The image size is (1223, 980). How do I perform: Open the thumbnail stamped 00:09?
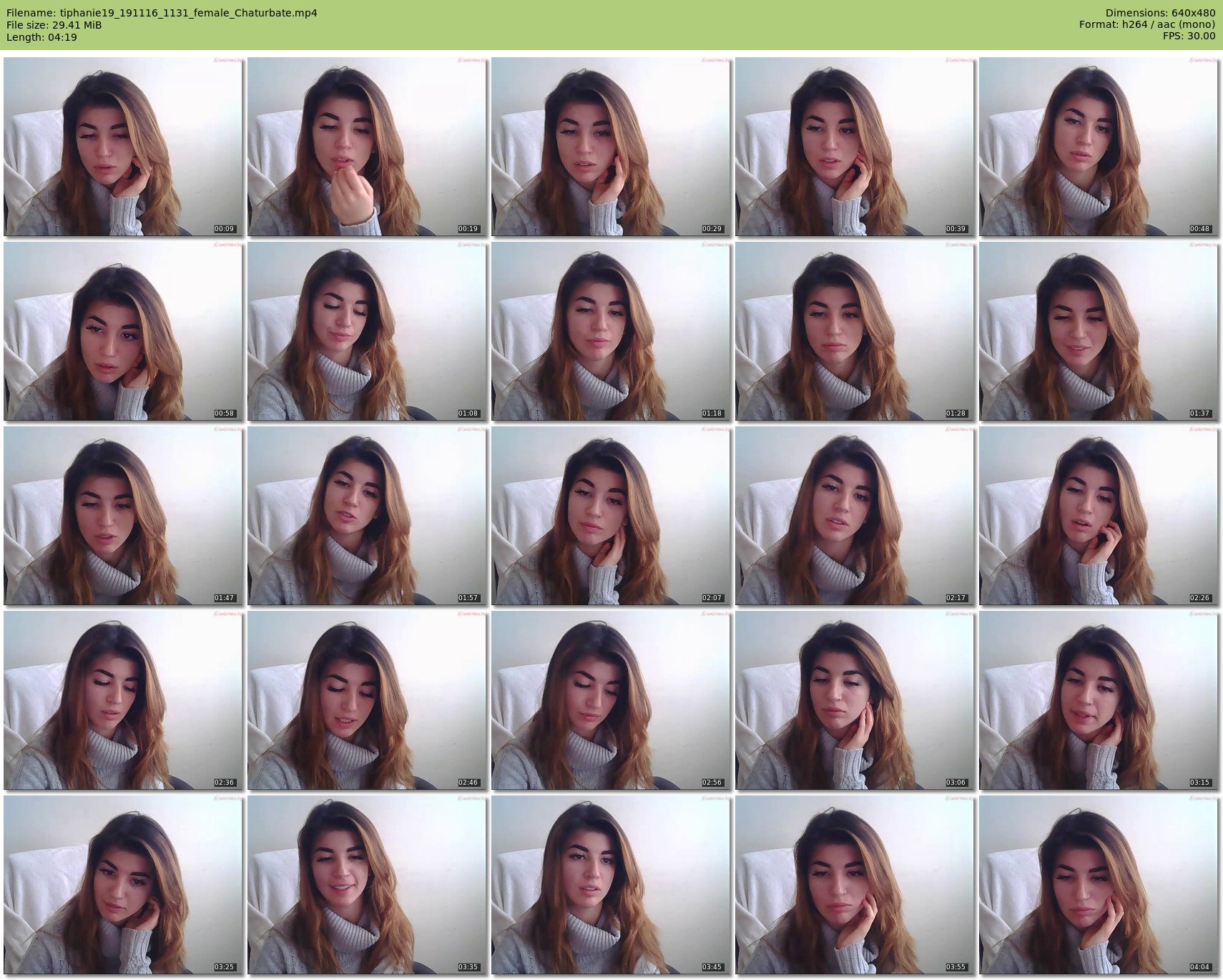123,147
